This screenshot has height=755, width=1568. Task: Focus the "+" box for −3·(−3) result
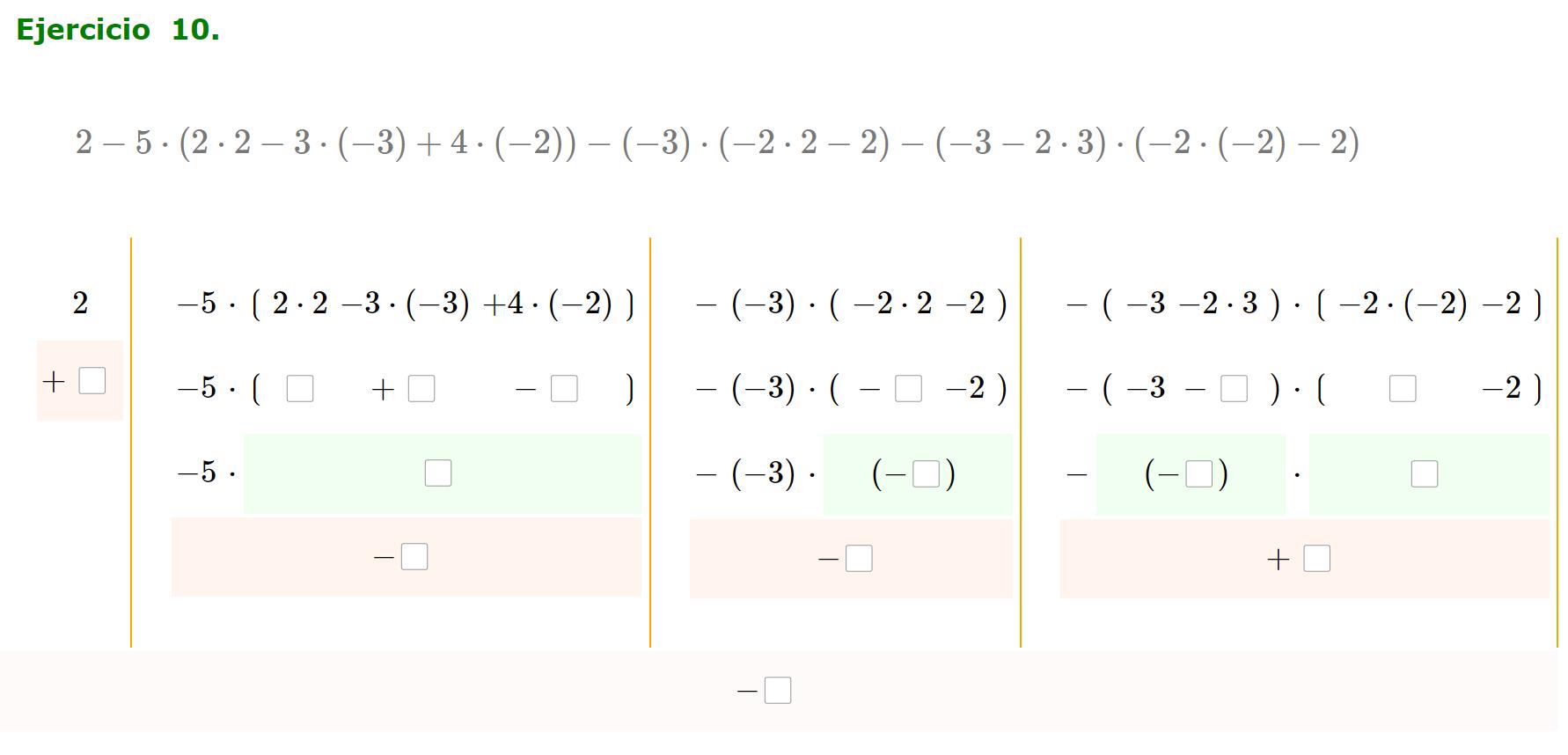(x=421, y=388)
